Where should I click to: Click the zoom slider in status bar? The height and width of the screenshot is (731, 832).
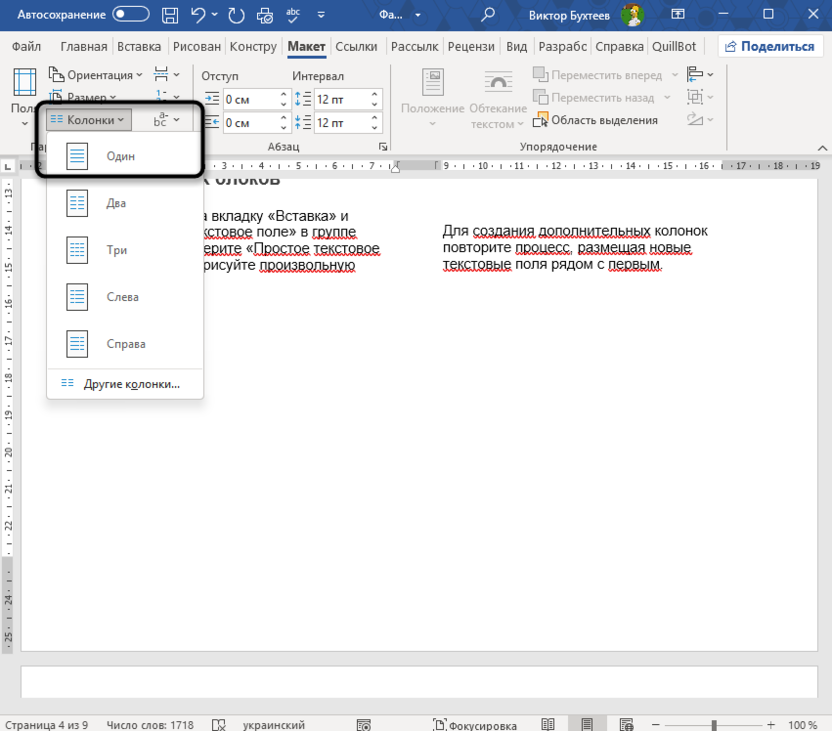(715, 724)
